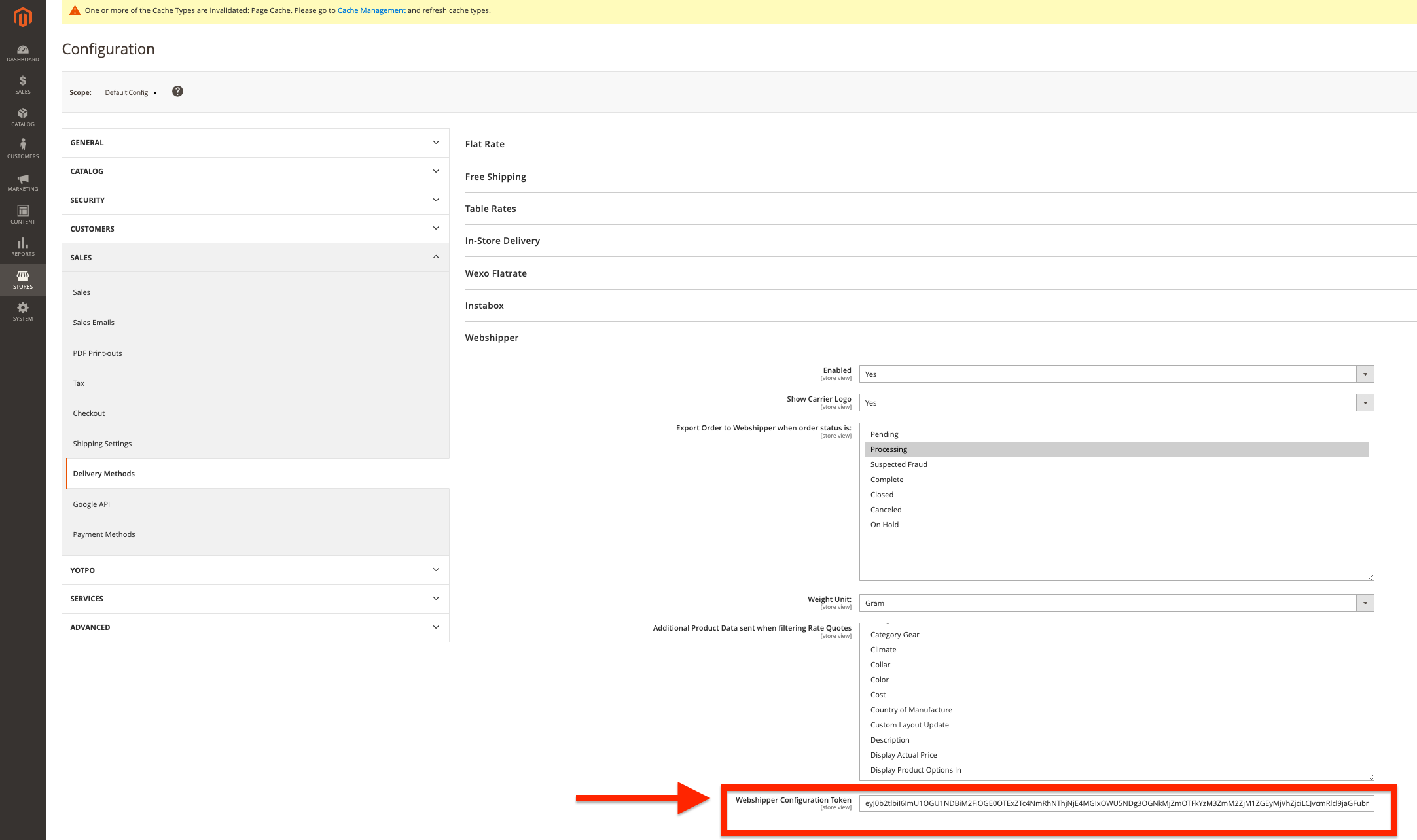Select Complete in order status list
Screen dimensions: 1417x840
pyautogui.click(x=887, y=480)
